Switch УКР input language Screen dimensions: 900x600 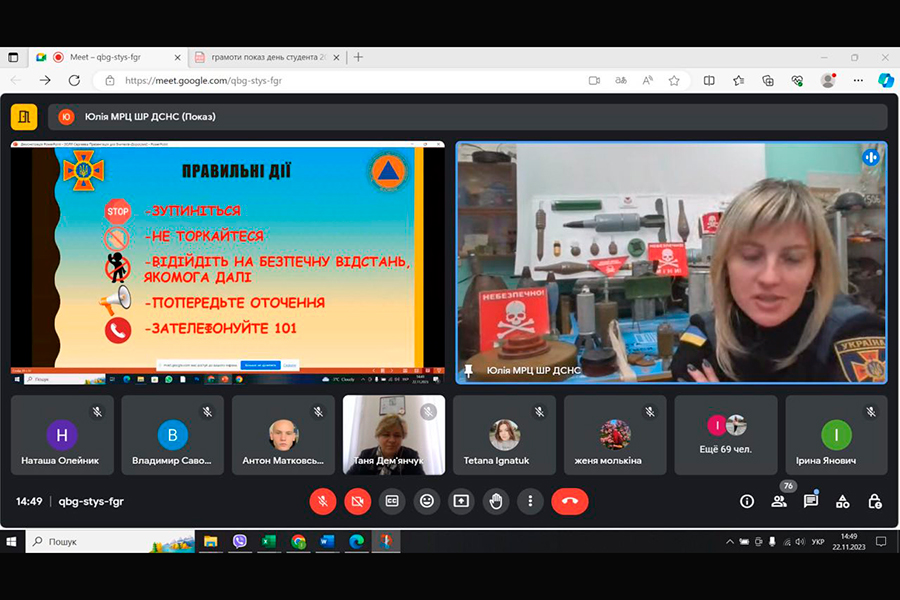point(818,541)
